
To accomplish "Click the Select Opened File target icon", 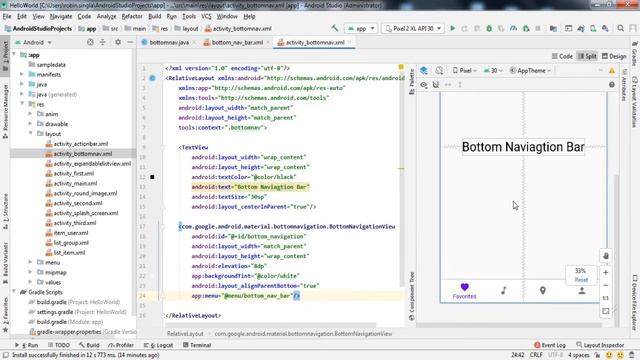I will tap(90, 42).
